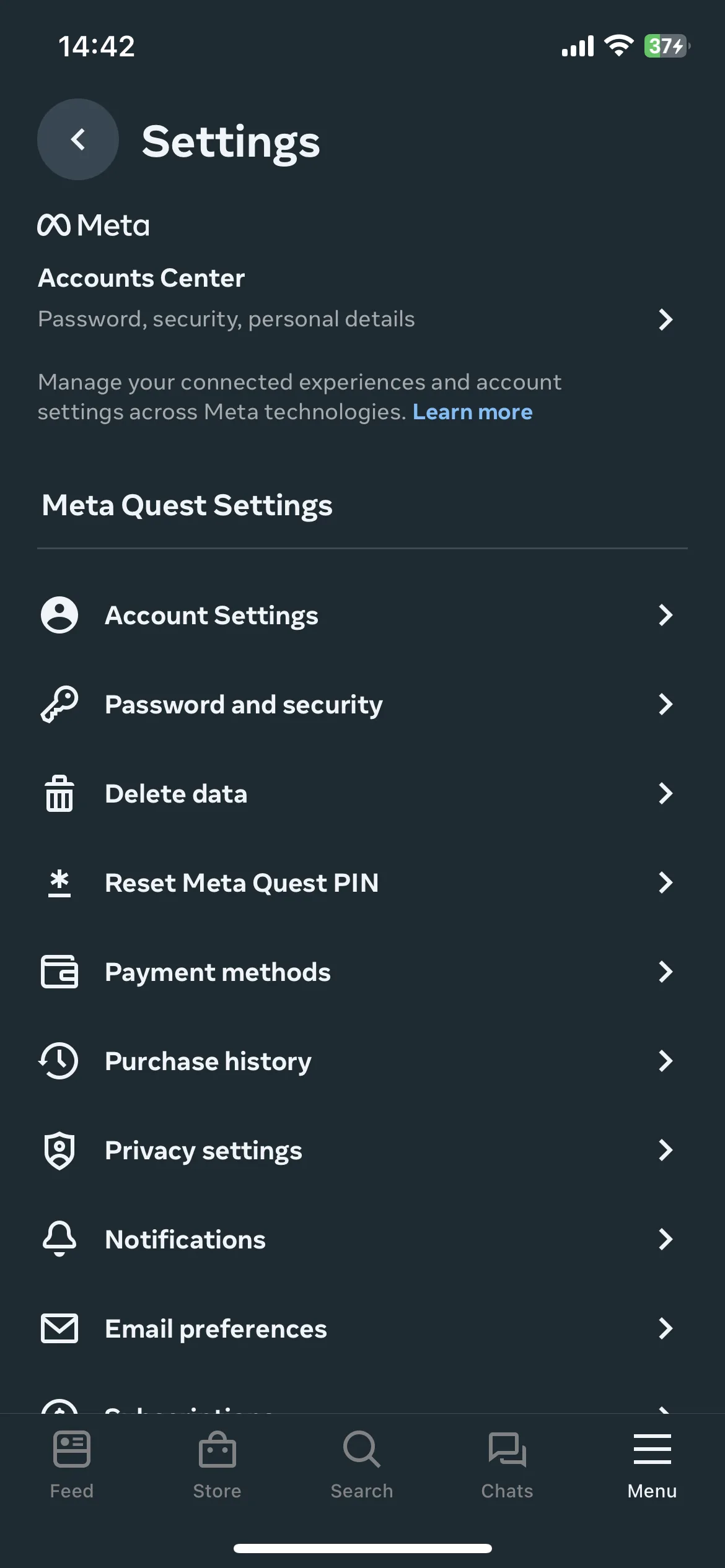Tap the Account Settings person icon

[59, 615]
